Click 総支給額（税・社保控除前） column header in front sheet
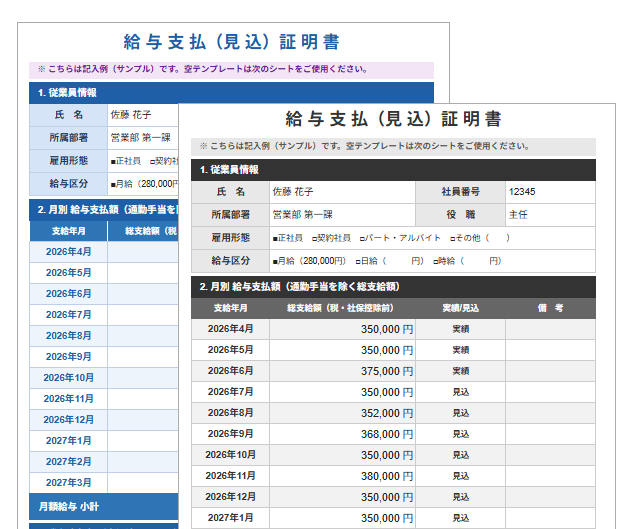 [x=342, y=308]
